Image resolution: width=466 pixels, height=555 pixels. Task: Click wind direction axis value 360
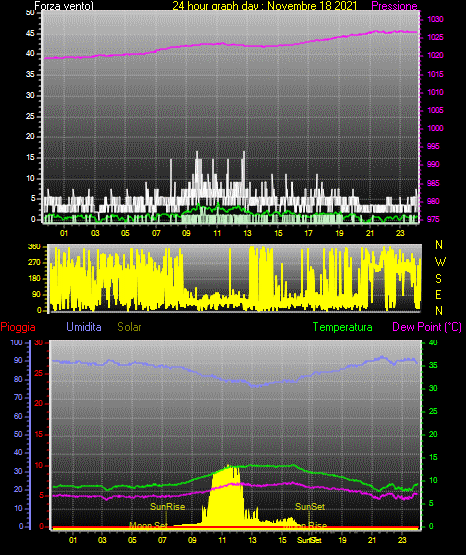pyautogui.click(x=34, y=247)
